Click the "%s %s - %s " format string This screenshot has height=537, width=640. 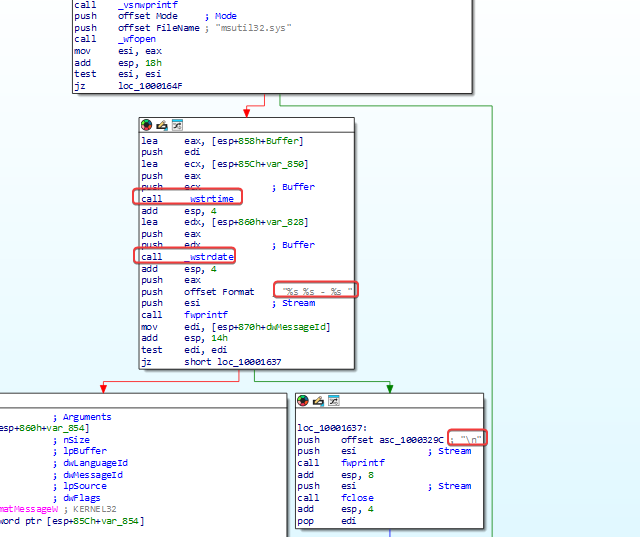click(317, 292)
